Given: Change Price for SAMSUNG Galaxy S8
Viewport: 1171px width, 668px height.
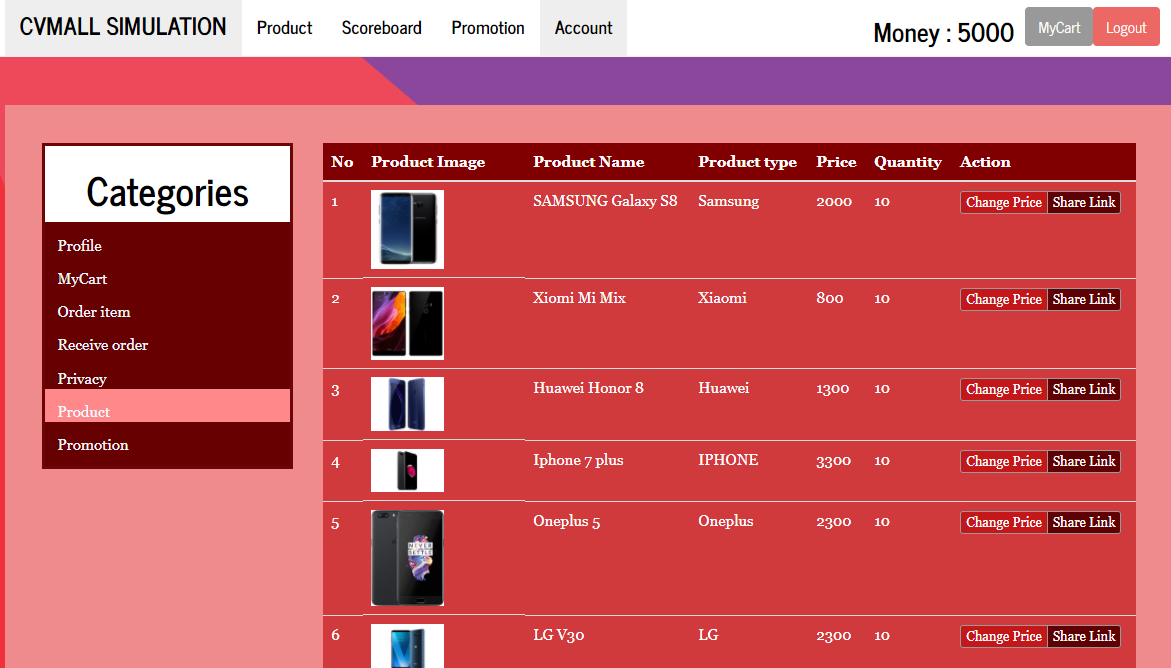Looking at the screenshot, I should click(x=1003, y=202).
